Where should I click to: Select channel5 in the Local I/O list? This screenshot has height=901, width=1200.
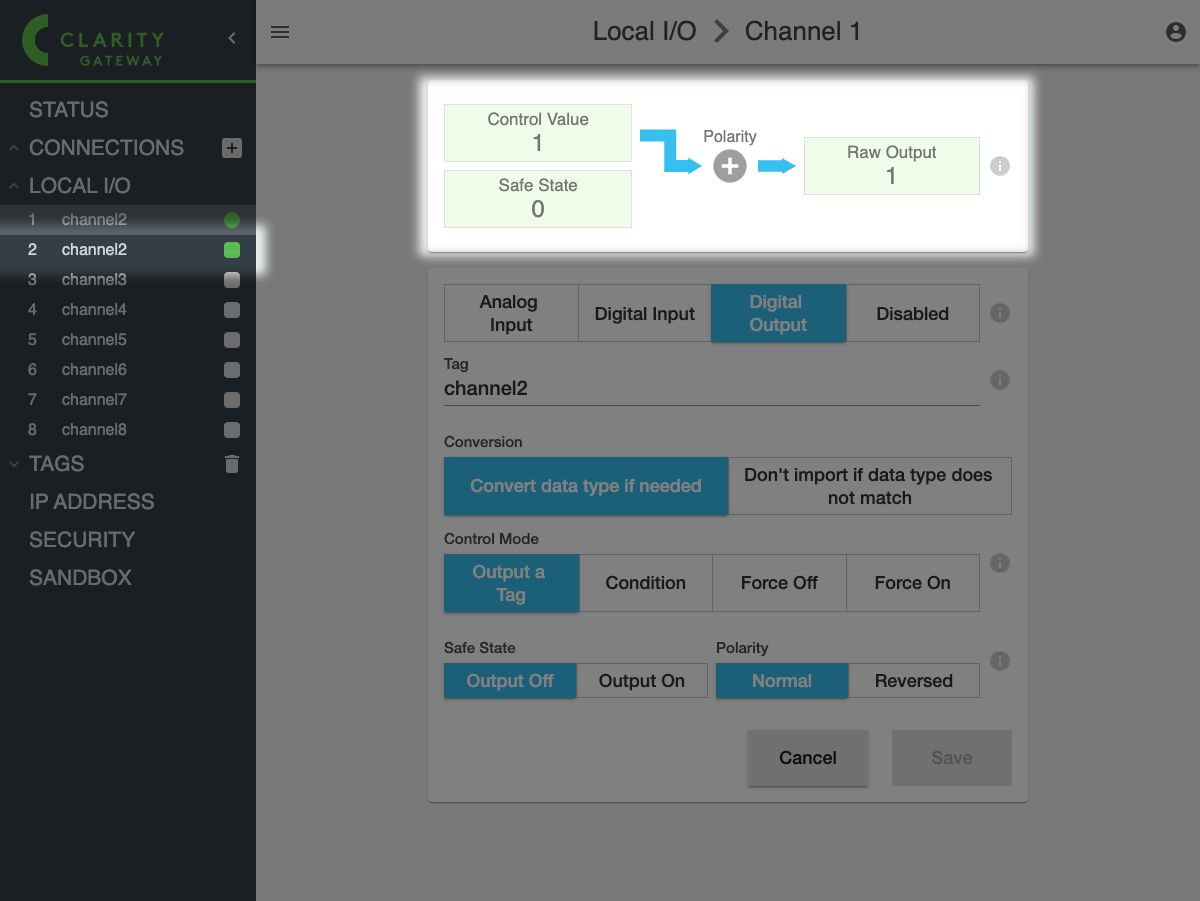[94, 340]
